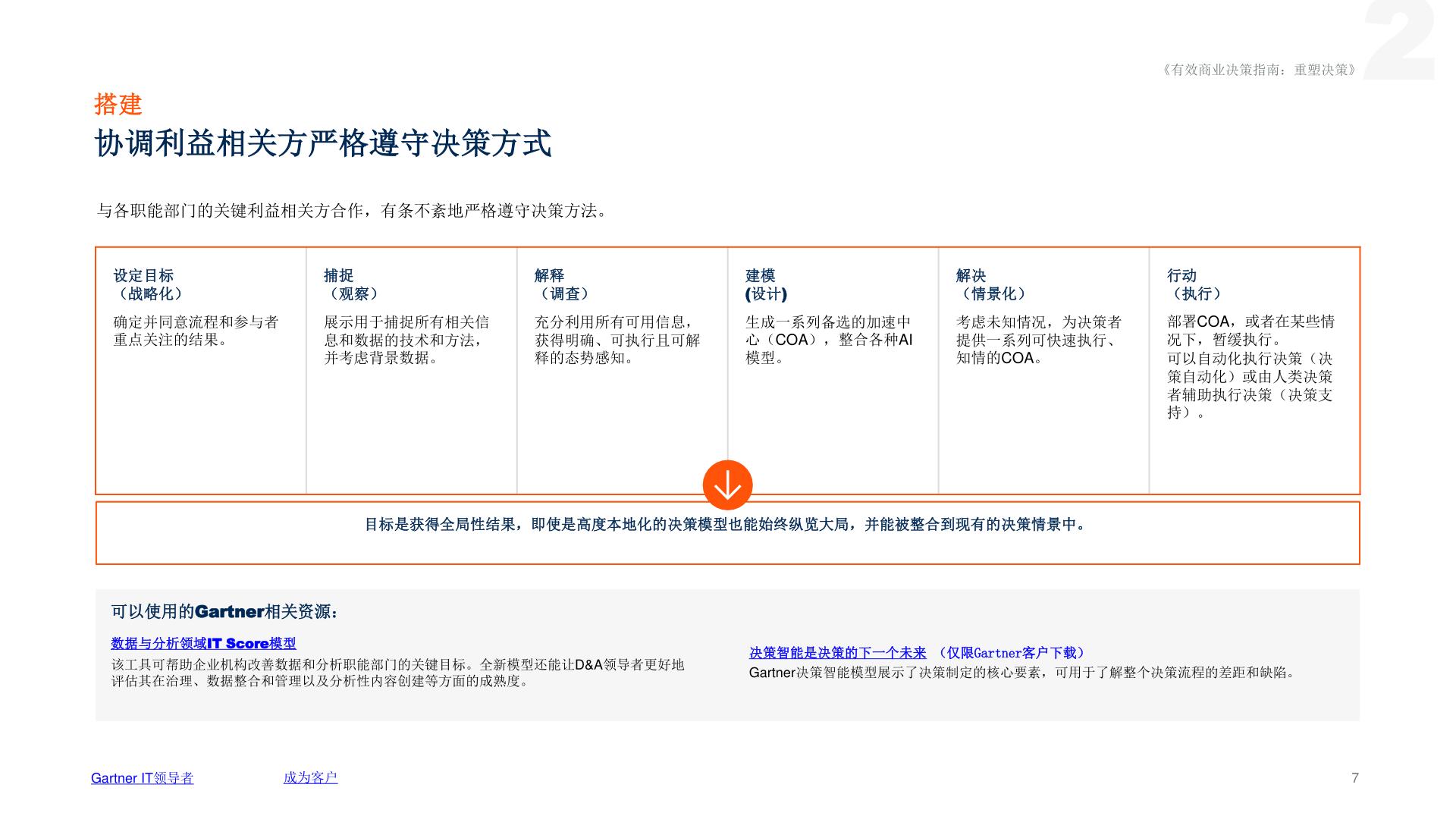Viewport: 1456px width, 819px height.
Task: Click the subtitle beginning 与各职能部门的关键利益相关方
Action: [x=353, y=211]
